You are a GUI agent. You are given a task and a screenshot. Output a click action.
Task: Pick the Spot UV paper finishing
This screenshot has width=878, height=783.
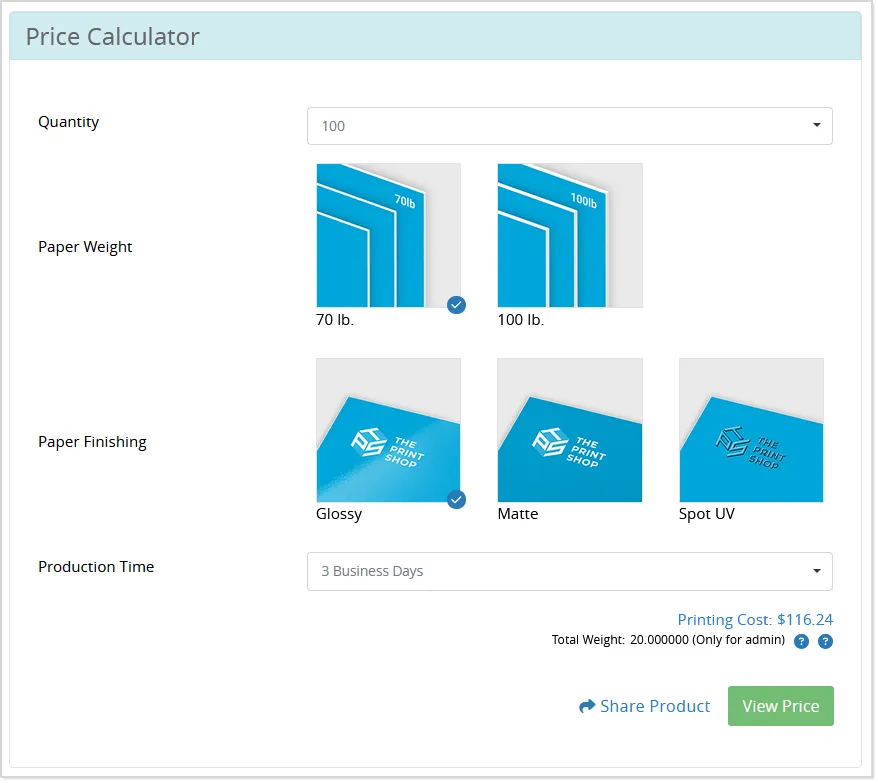[753, 431]
